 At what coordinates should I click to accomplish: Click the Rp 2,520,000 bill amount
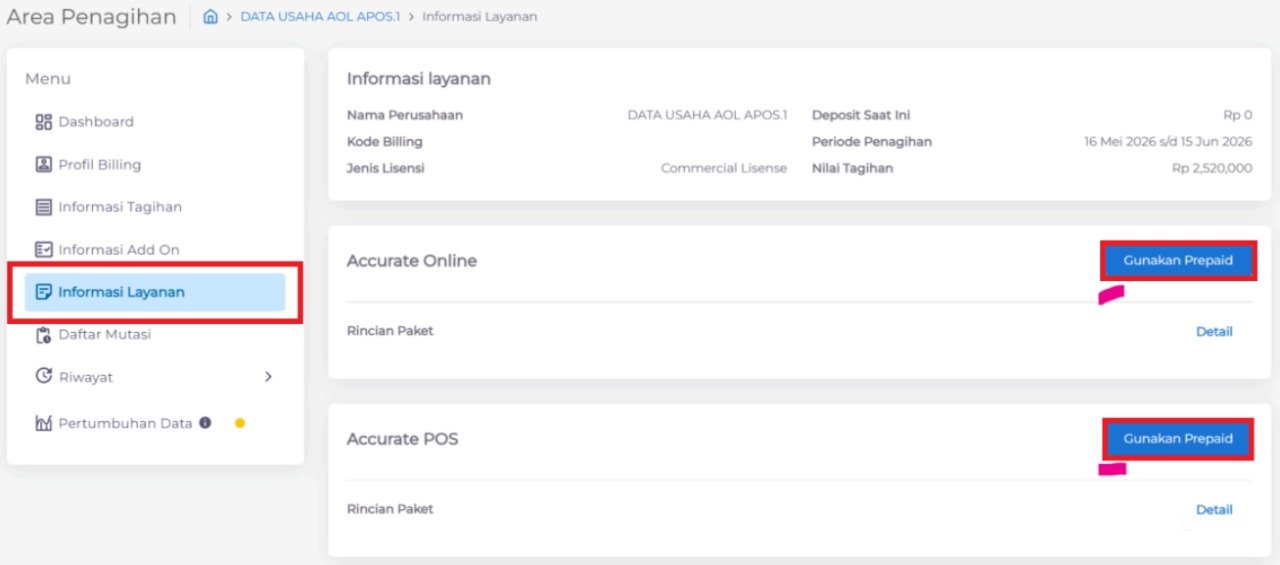click(x=1212, y=168)
